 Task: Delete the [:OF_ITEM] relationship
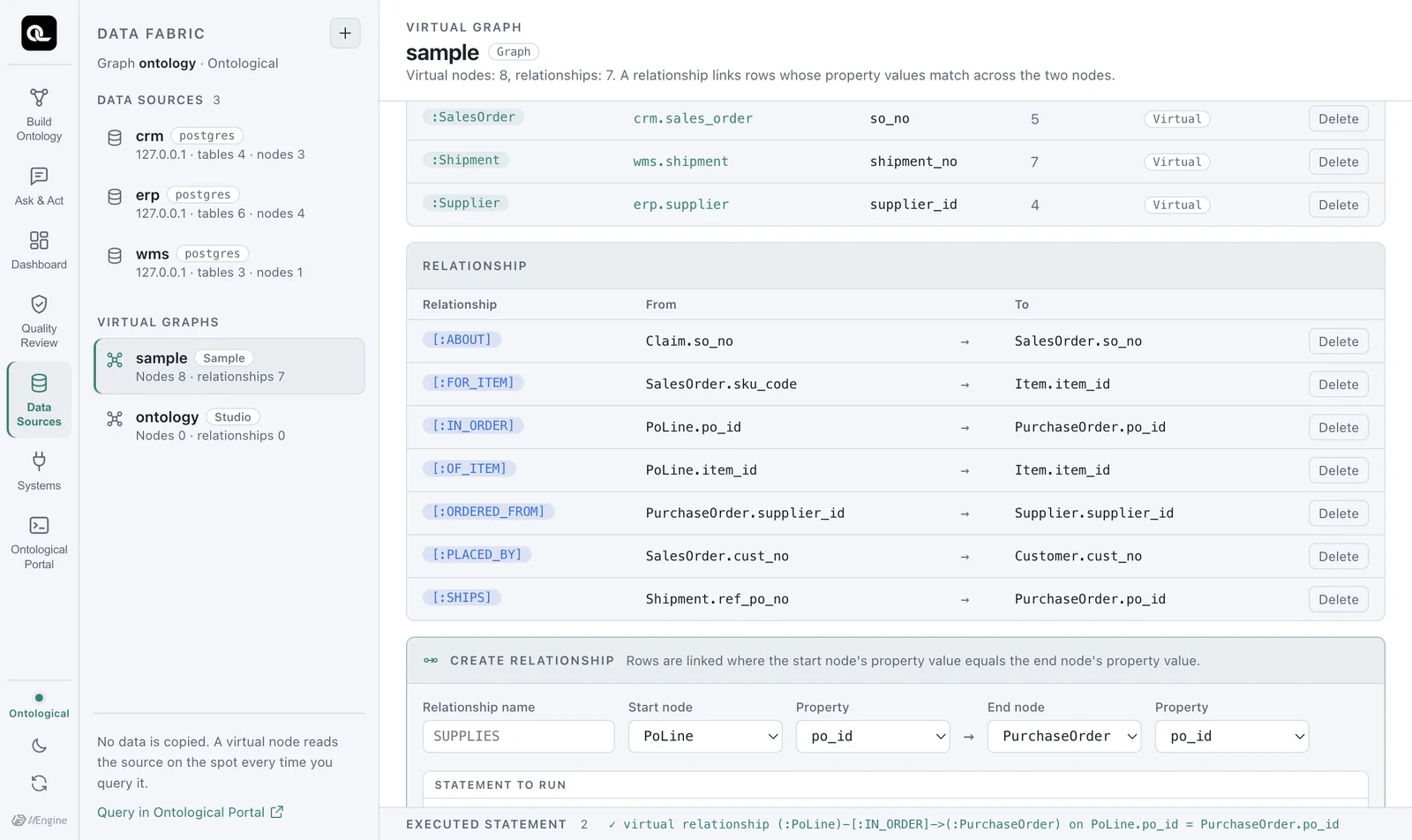(1338, 470)
